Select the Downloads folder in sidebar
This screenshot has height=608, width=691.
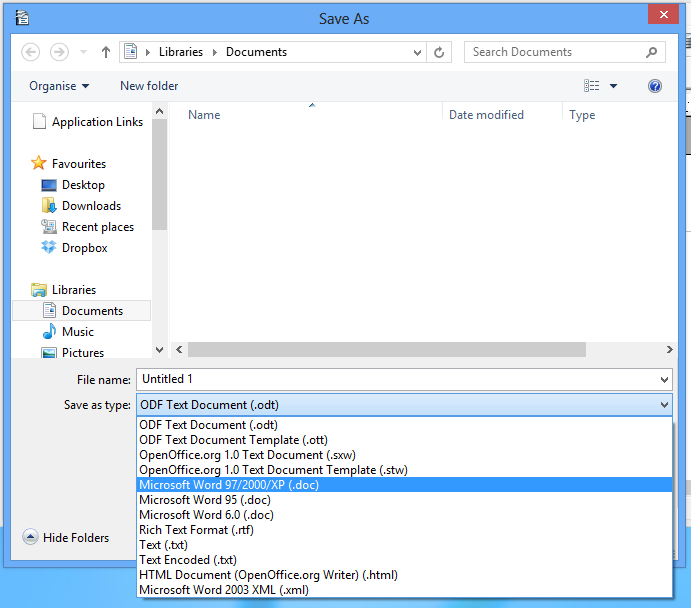coord(91,206)
